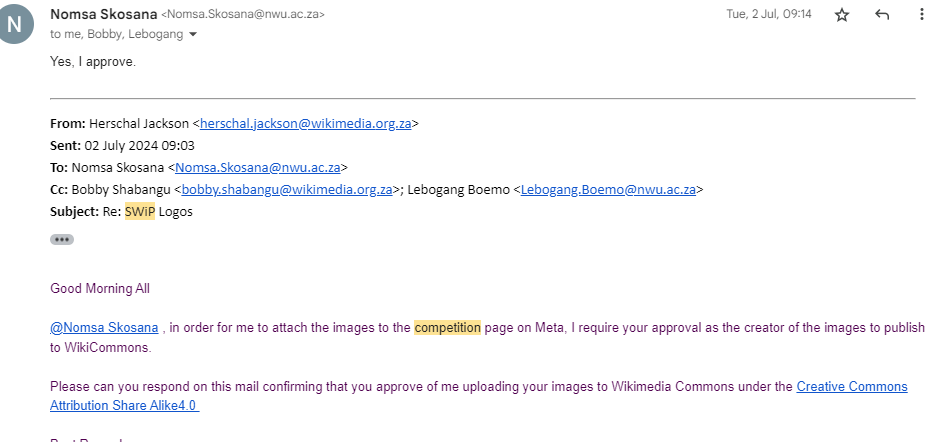The width and height of the screenshot is (946, 442).
Task: Click the highlighted SWiP term in subject
Action: 140,212
